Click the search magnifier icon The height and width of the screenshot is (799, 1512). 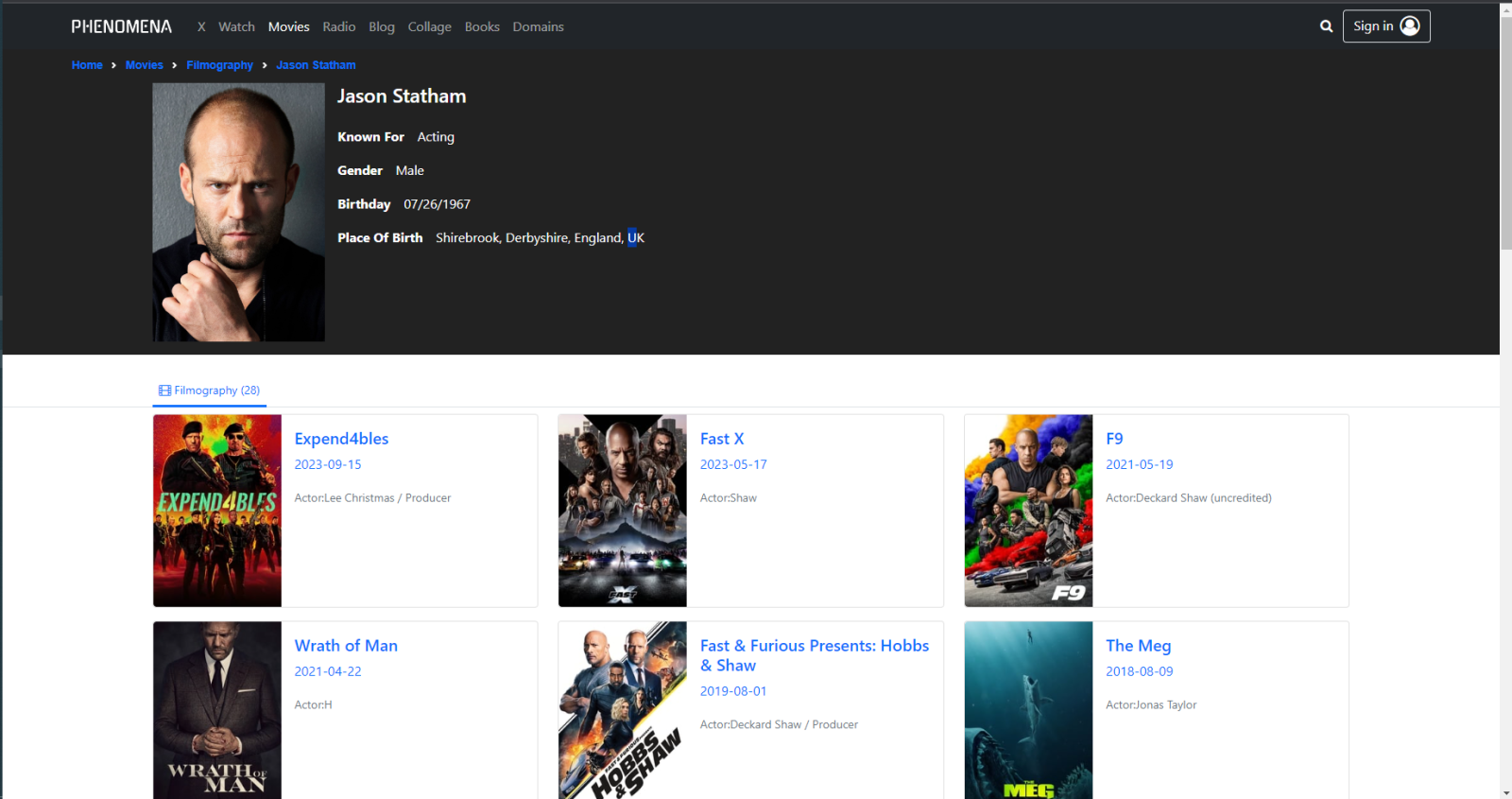1326,26
